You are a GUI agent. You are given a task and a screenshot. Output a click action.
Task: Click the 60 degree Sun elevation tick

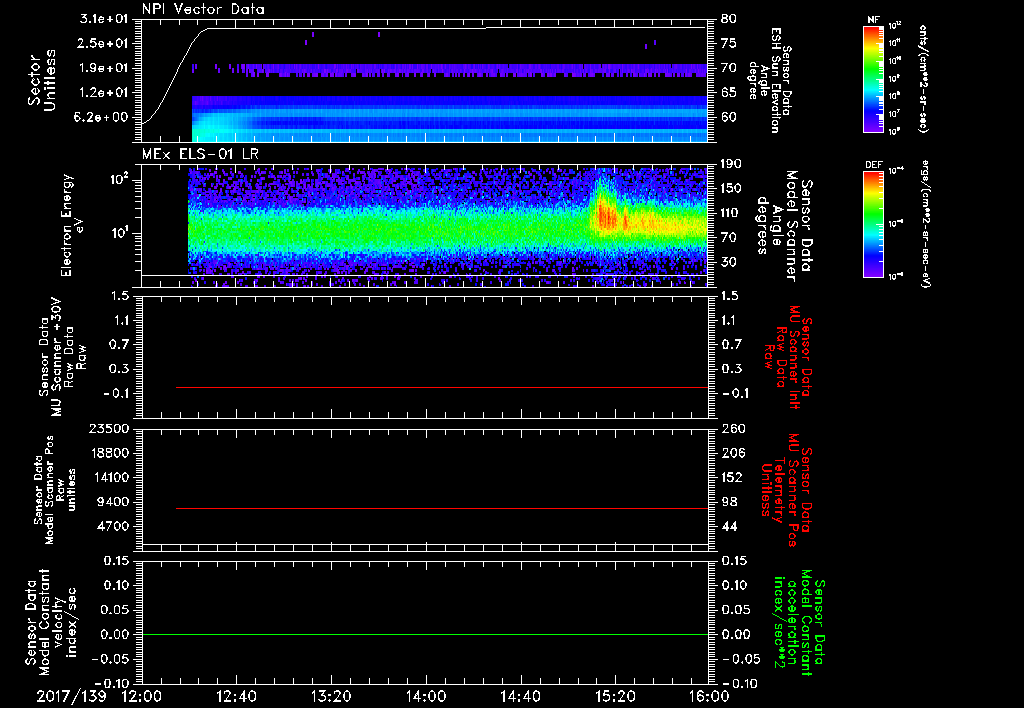coord(729,118)
